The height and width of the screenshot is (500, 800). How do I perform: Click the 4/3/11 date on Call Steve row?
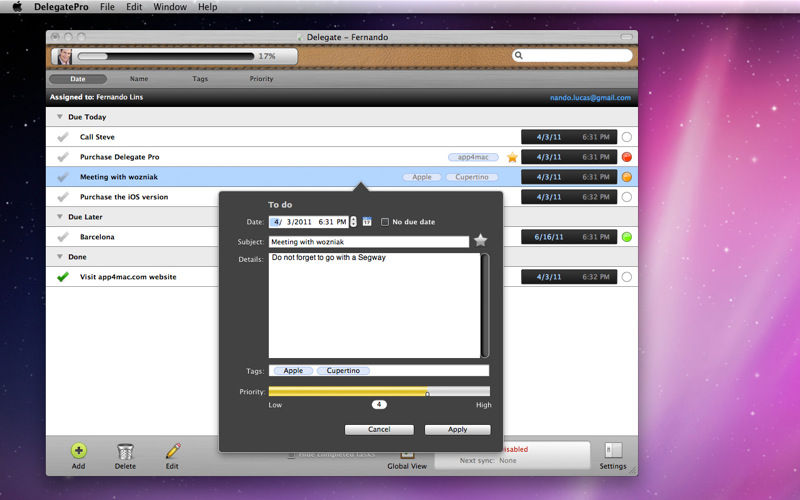[x=549, y=137]
